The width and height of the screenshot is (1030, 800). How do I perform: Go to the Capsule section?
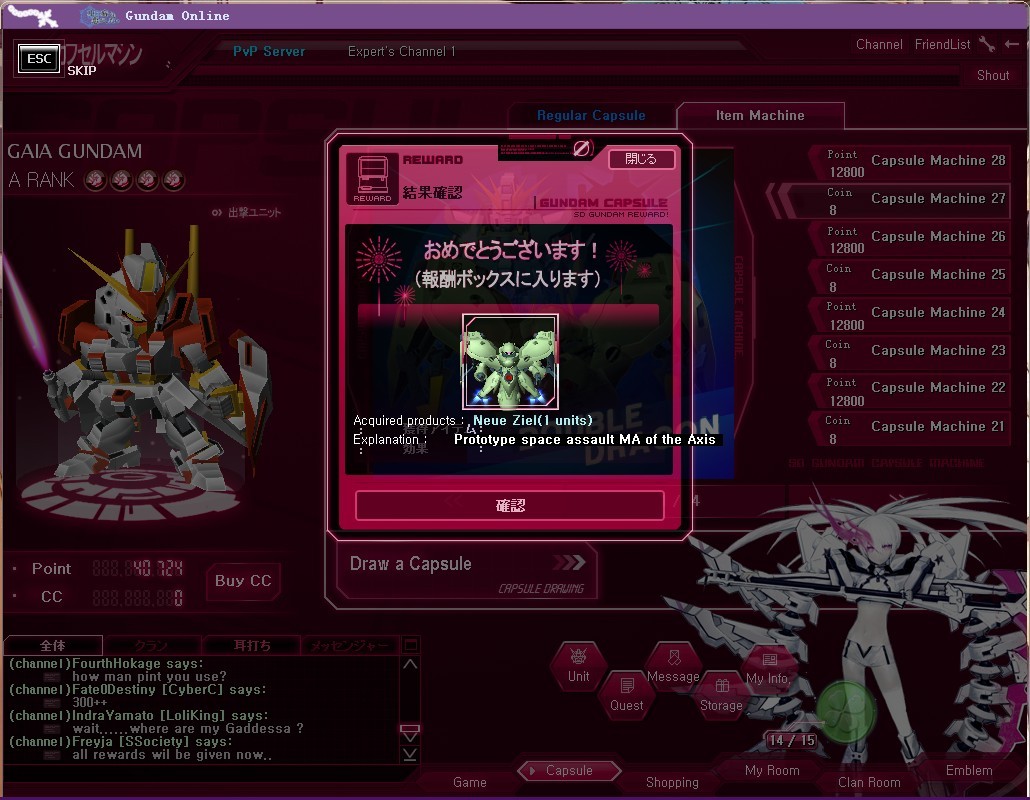tap(569, 770)
